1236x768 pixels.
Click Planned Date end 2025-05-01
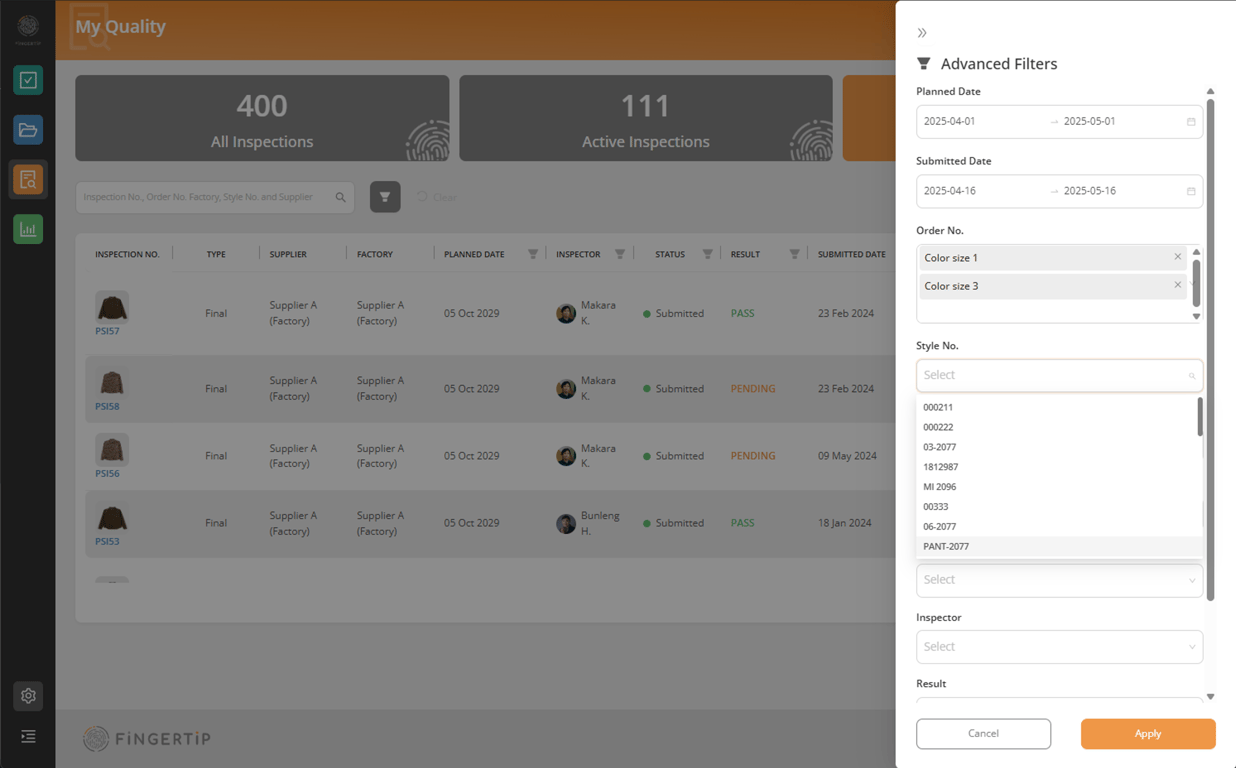pos(1089,121)
